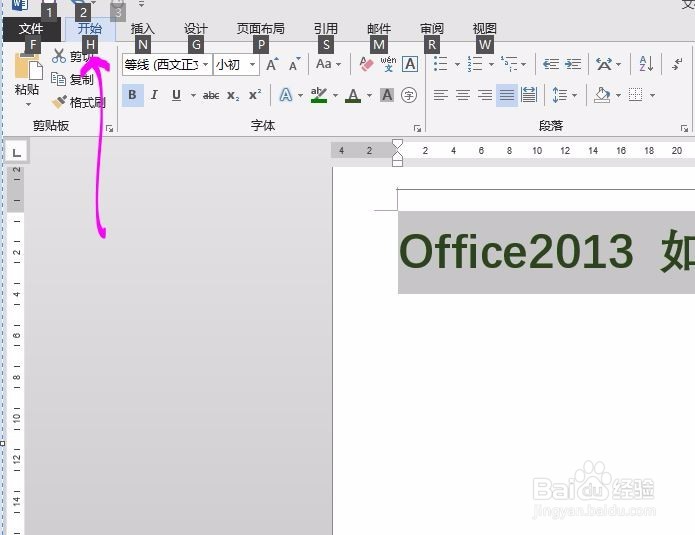695x535 pixels.
Task: Shrink font size with smaller A icon
Action: (x=294, y=65)
